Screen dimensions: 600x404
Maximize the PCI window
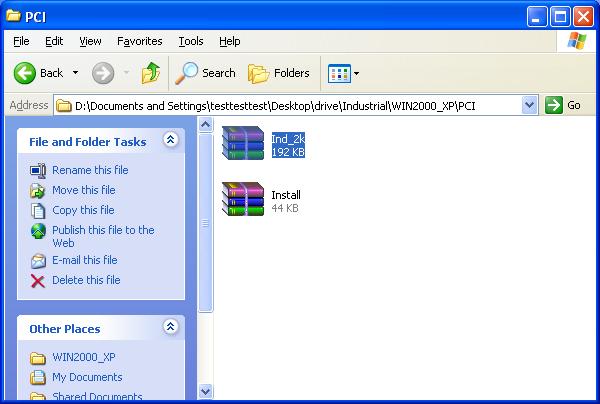[x=560, y=17]
